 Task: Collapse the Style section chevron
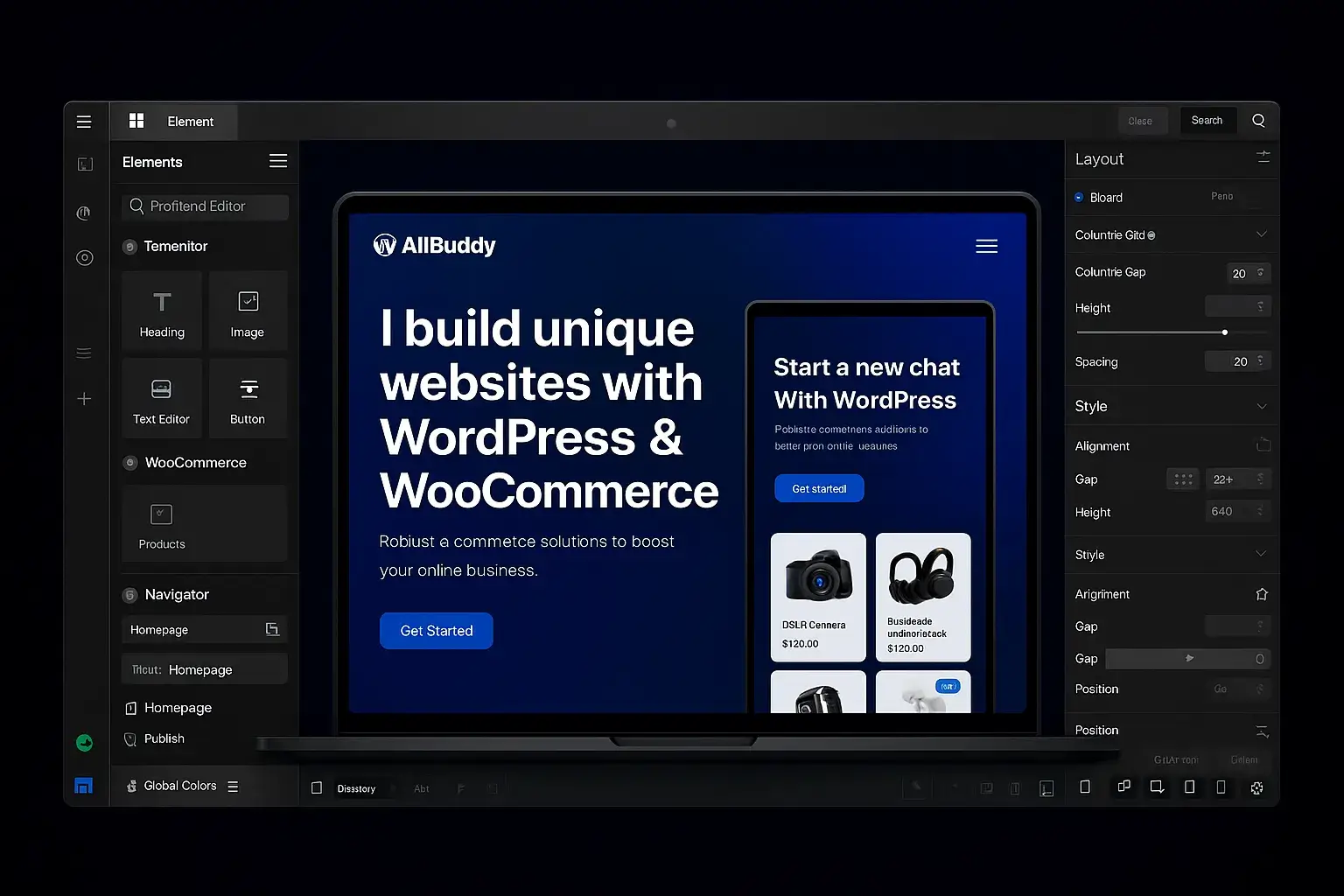click(1261, 406)
